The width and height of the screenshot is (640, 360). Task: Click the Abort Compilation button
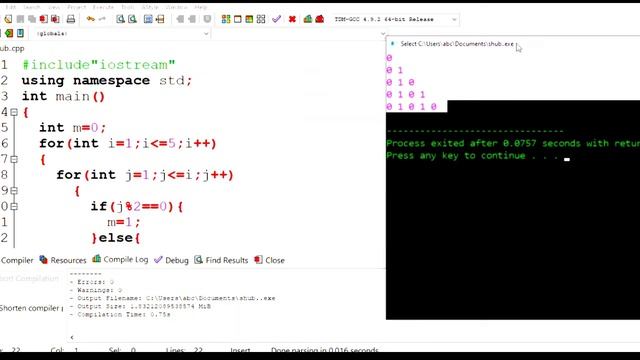(29, 278)
